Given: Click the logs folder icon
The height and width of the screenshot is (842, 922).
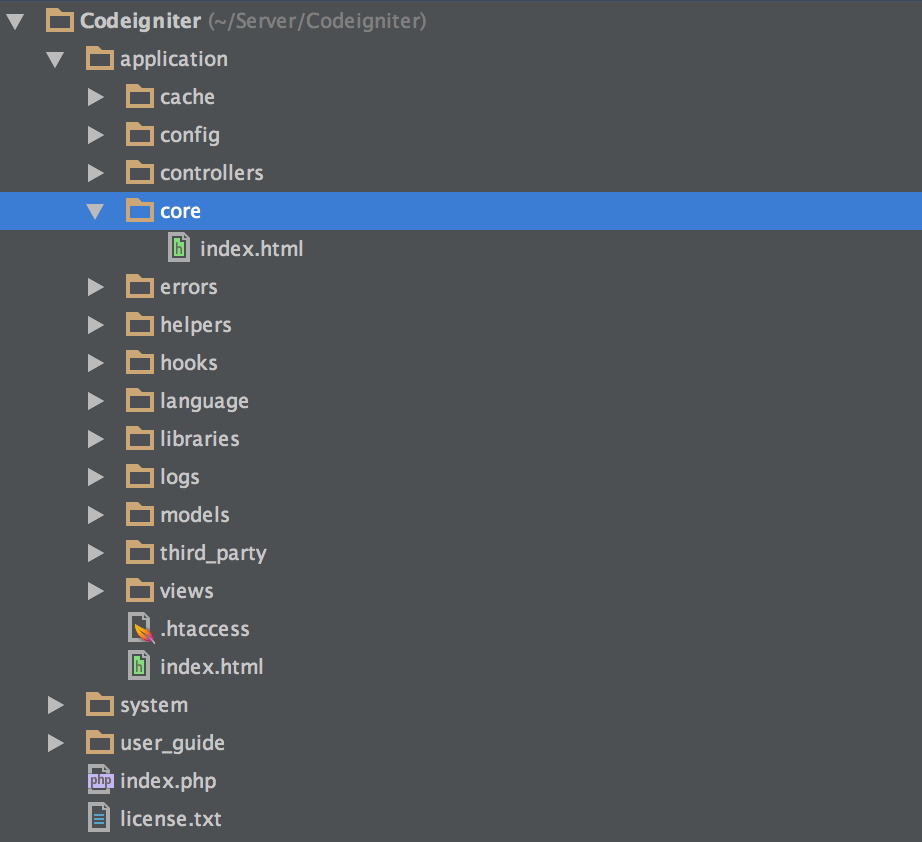Looking at the screenshot, I should click(x=140, y=476).
